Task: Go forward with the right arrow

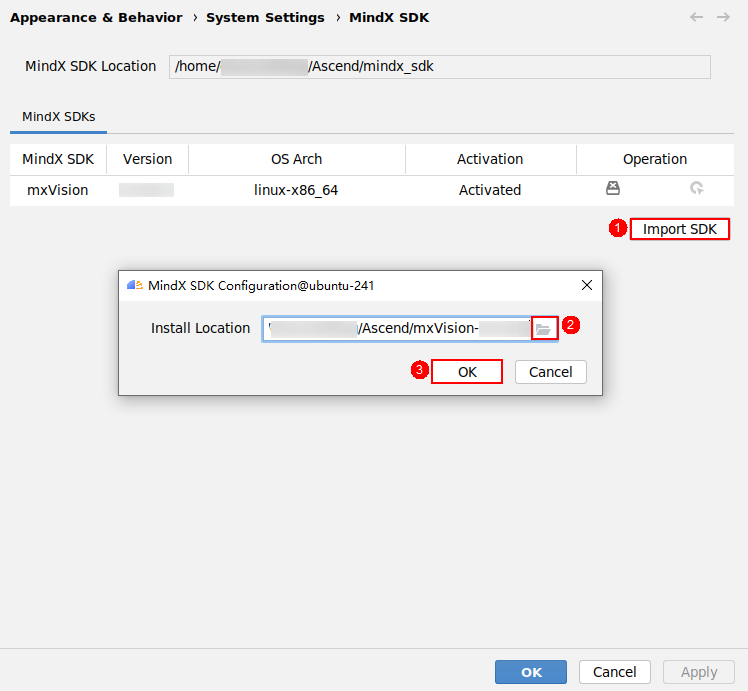Action: (723, 18)
